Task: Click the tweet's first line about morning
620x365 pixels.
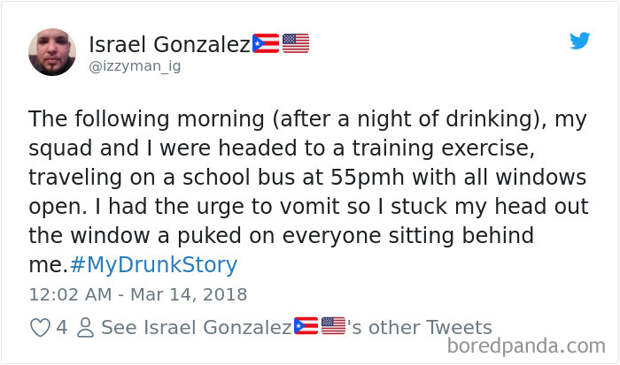Action: point(308,119)
